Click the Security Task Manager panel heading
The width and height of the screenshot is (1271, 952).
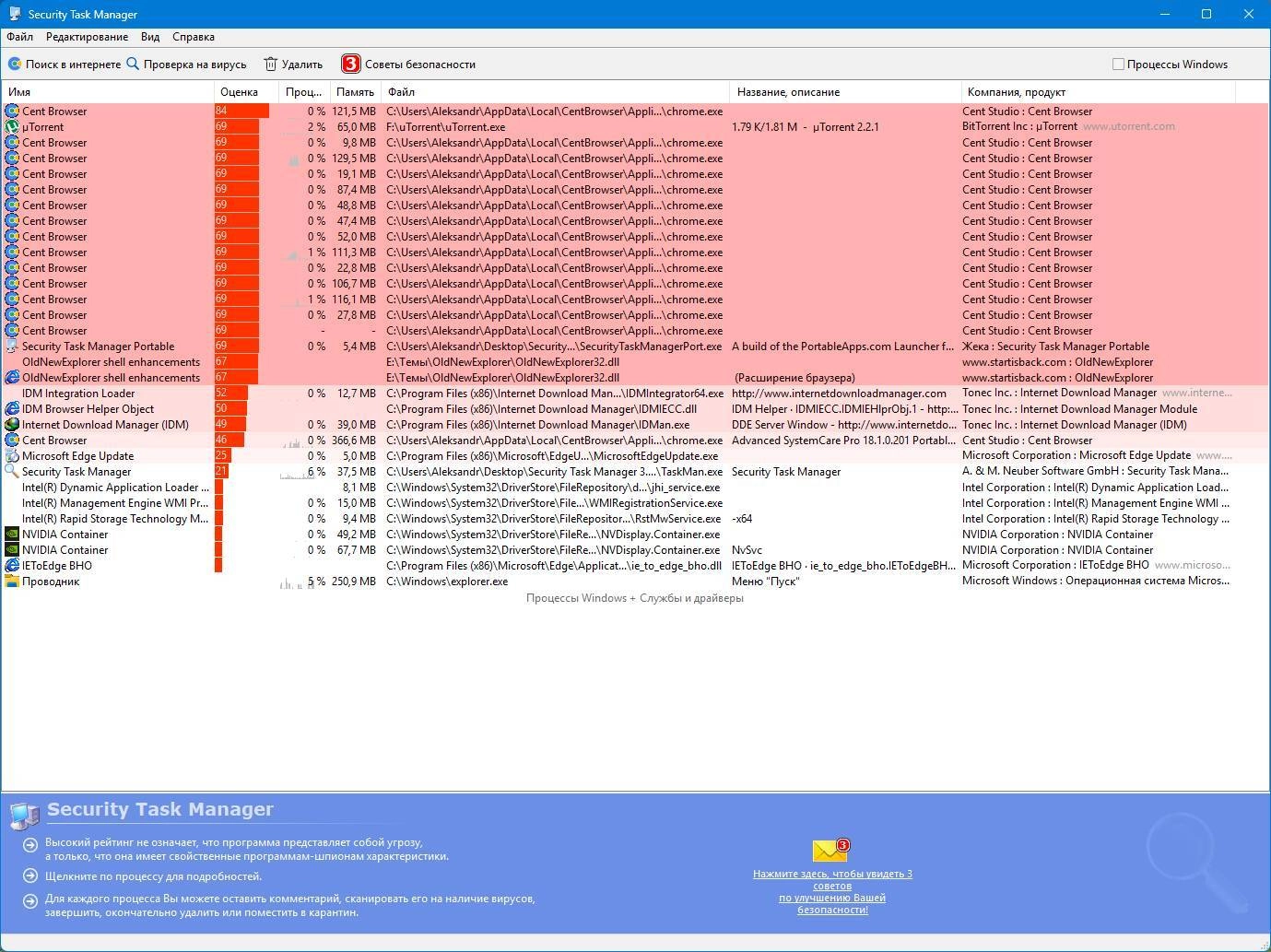[x=160, y=809]
